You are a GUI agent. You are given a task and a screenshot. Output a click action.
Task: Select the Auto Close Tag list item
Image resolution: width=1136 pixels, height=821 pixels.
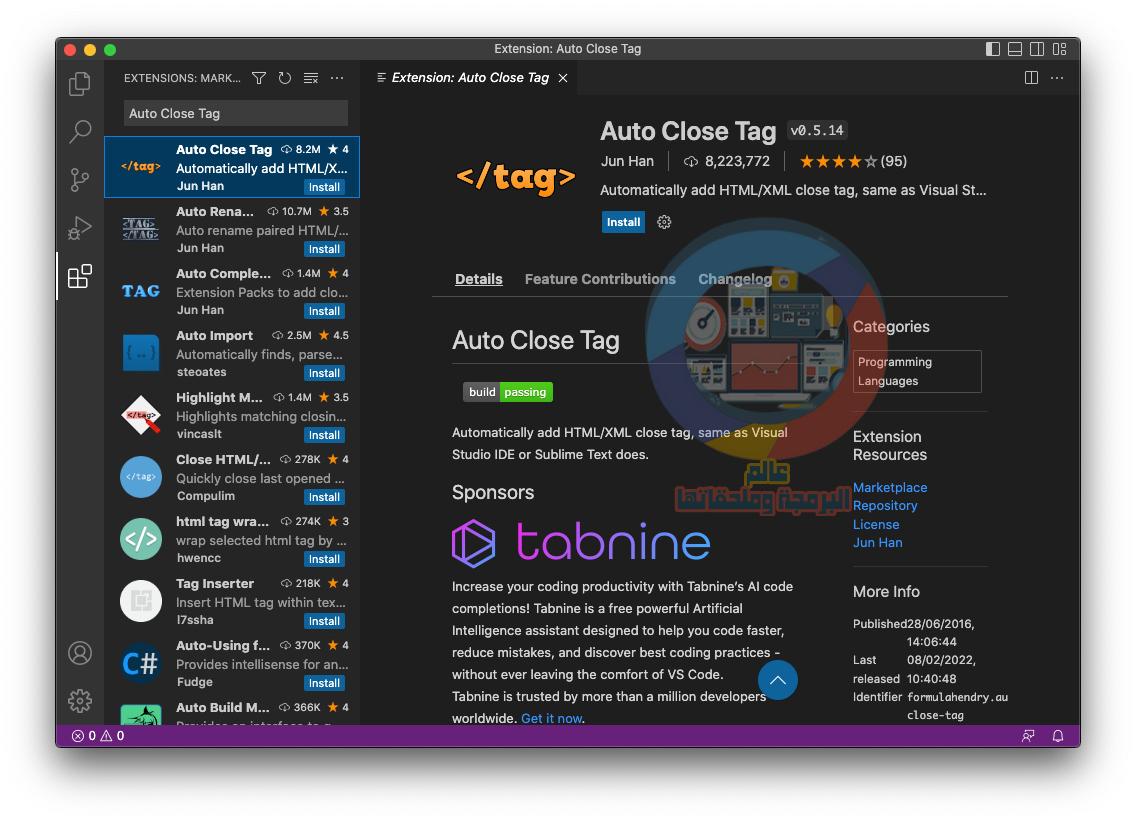point(232,167)
